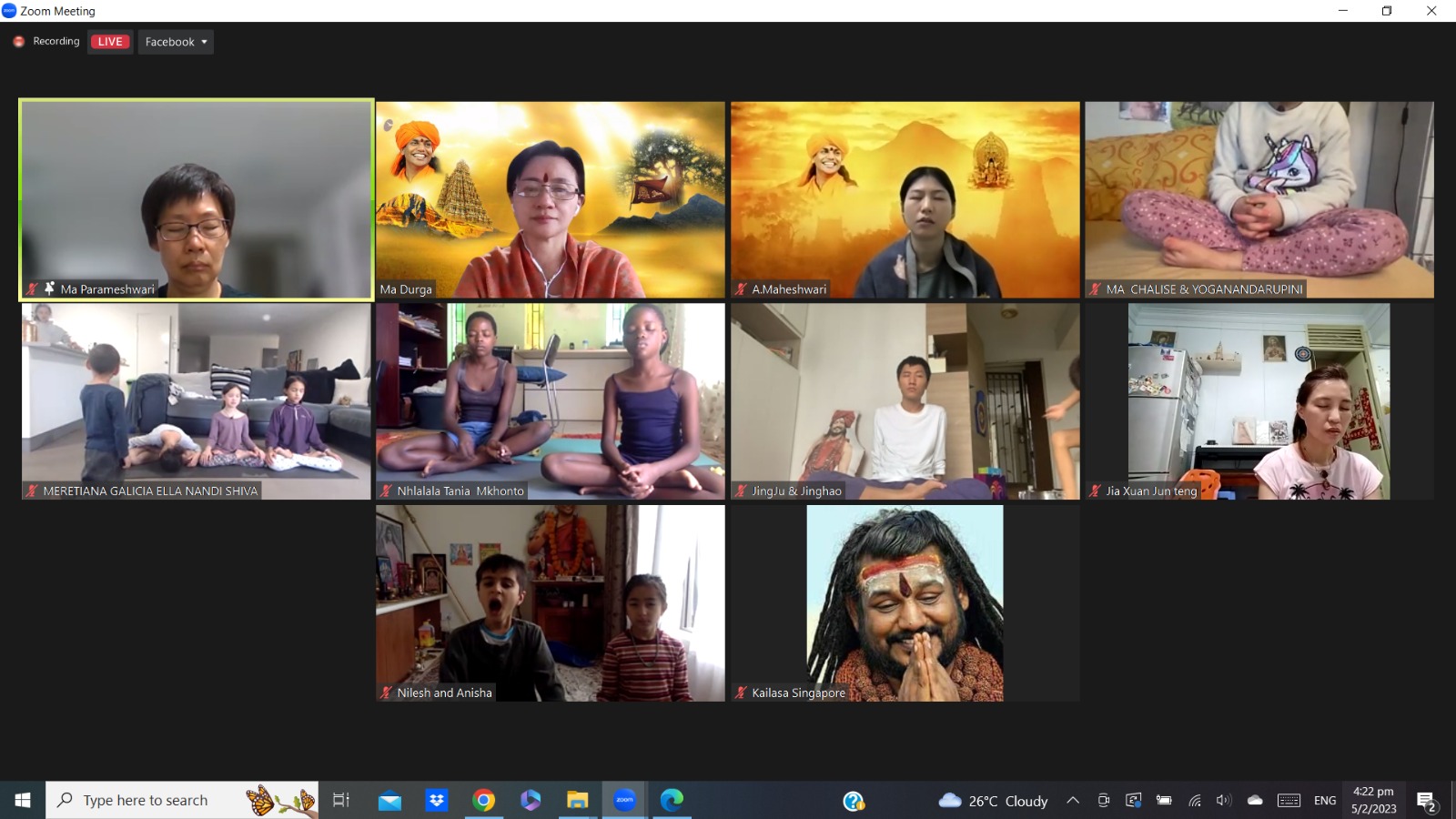Open the Mail app from the taskbar
The height and width of the screenshot is (819, 1456).
tap(389, 800)
